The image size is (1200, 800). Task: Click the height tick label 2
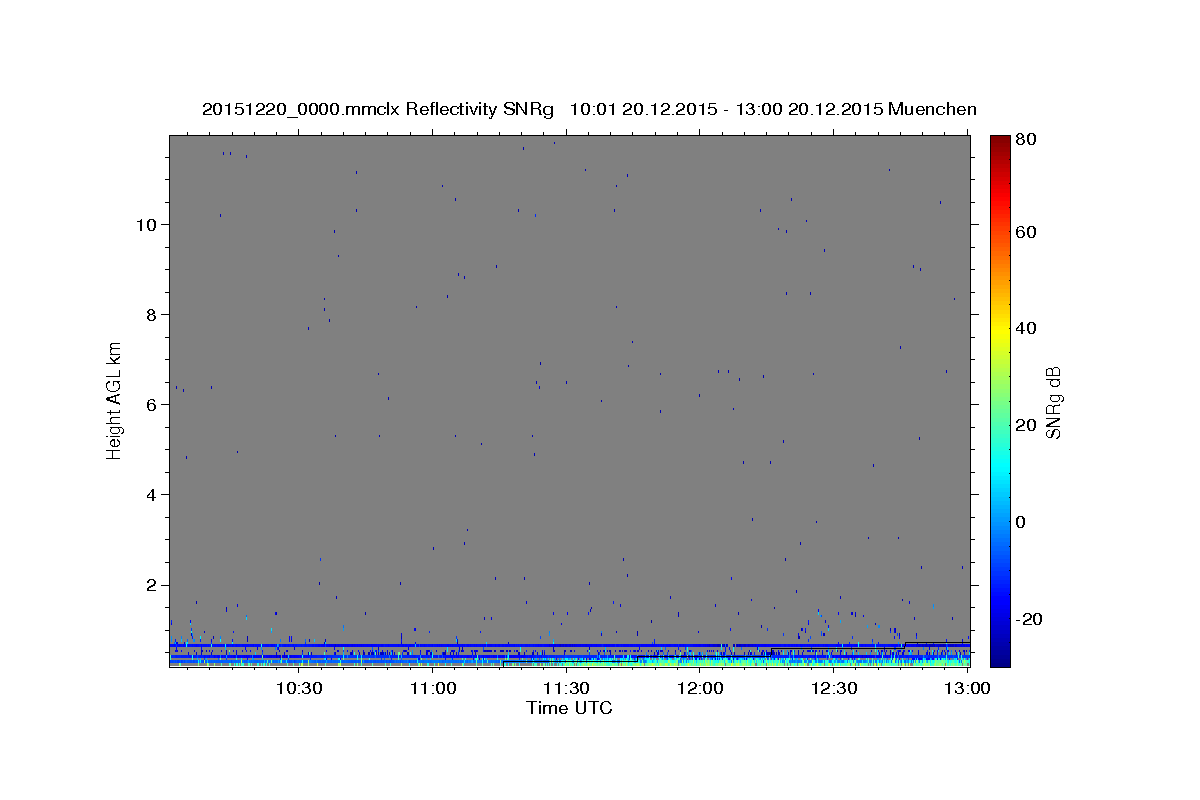[153, 585]
